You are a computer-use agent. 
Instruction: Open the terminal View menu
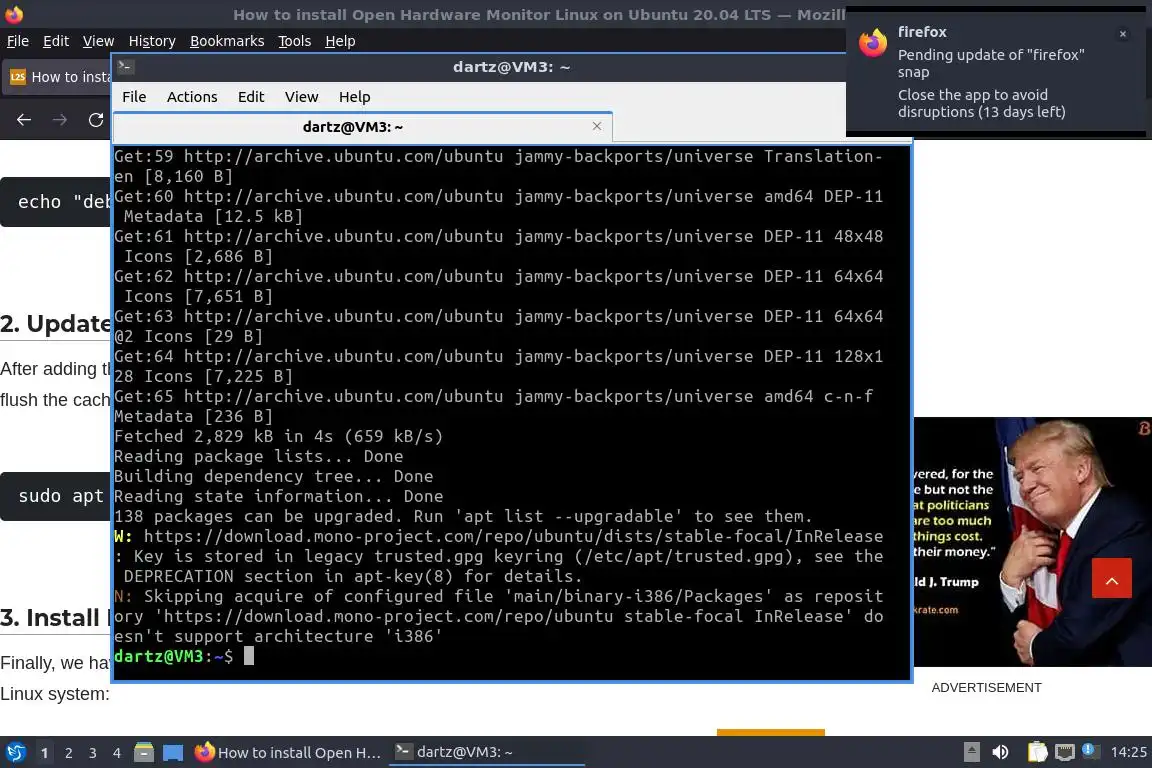301,97
